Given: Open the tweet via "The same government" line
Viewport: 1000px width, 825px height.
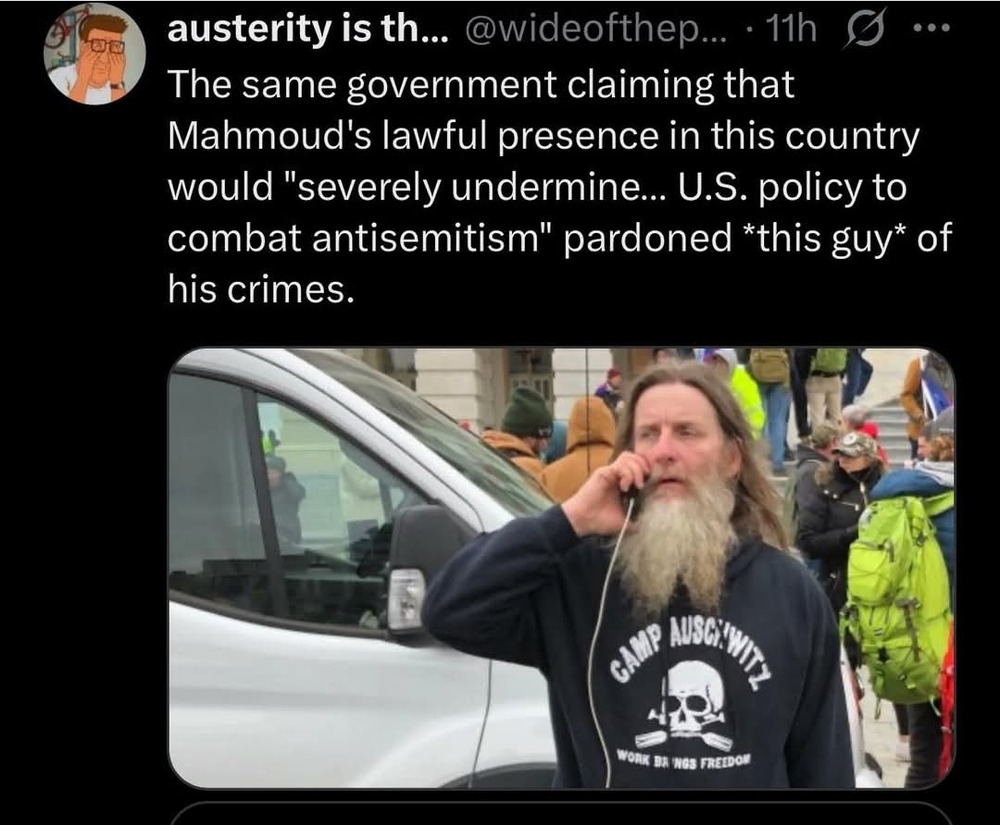Looking at the screenshot, I should [482, 85].
